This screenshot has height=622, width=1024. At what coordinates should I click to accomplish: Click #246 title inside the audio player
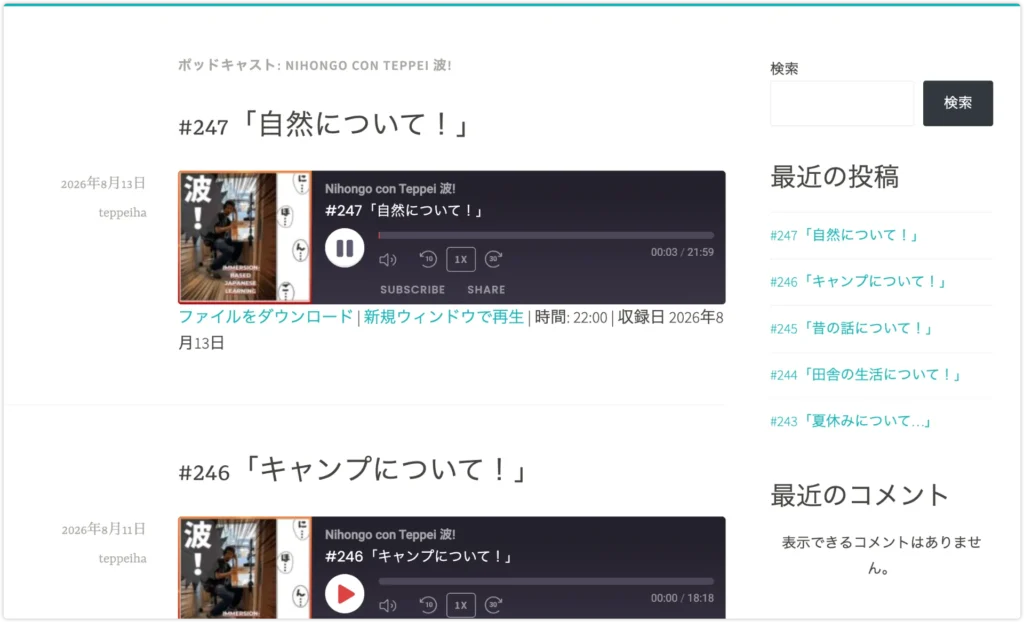[x=419, y=556]
